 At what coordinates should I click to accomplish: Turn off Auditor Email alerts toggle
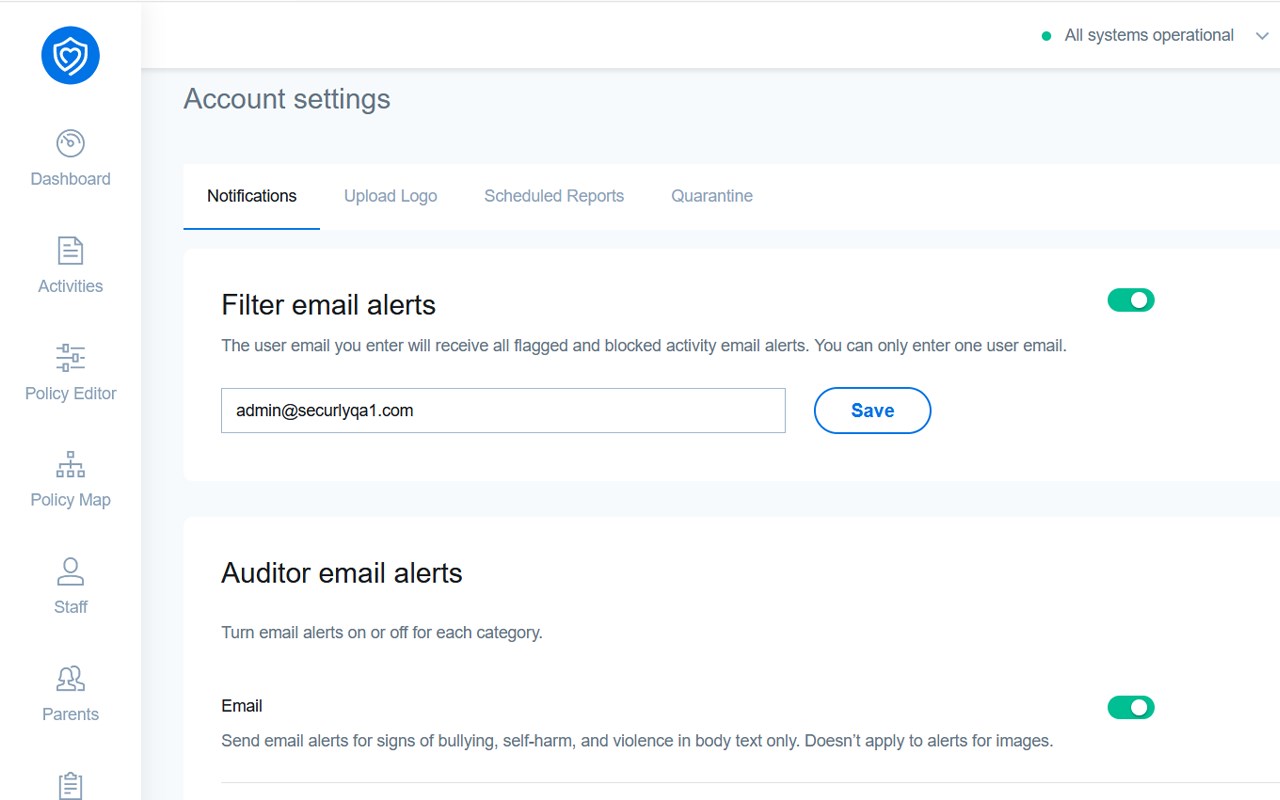pyautogui.click(x=1130, y=708)
